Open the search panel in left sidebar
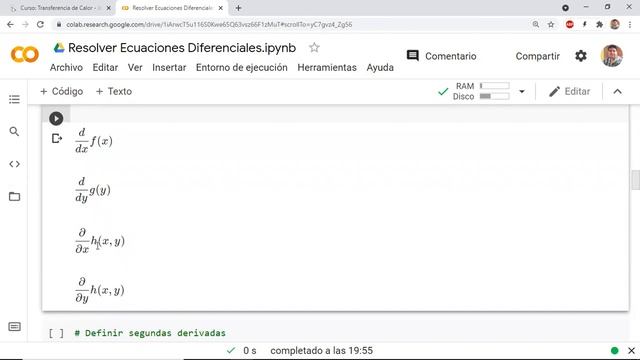640x360 pixels. tap(14, 131)
